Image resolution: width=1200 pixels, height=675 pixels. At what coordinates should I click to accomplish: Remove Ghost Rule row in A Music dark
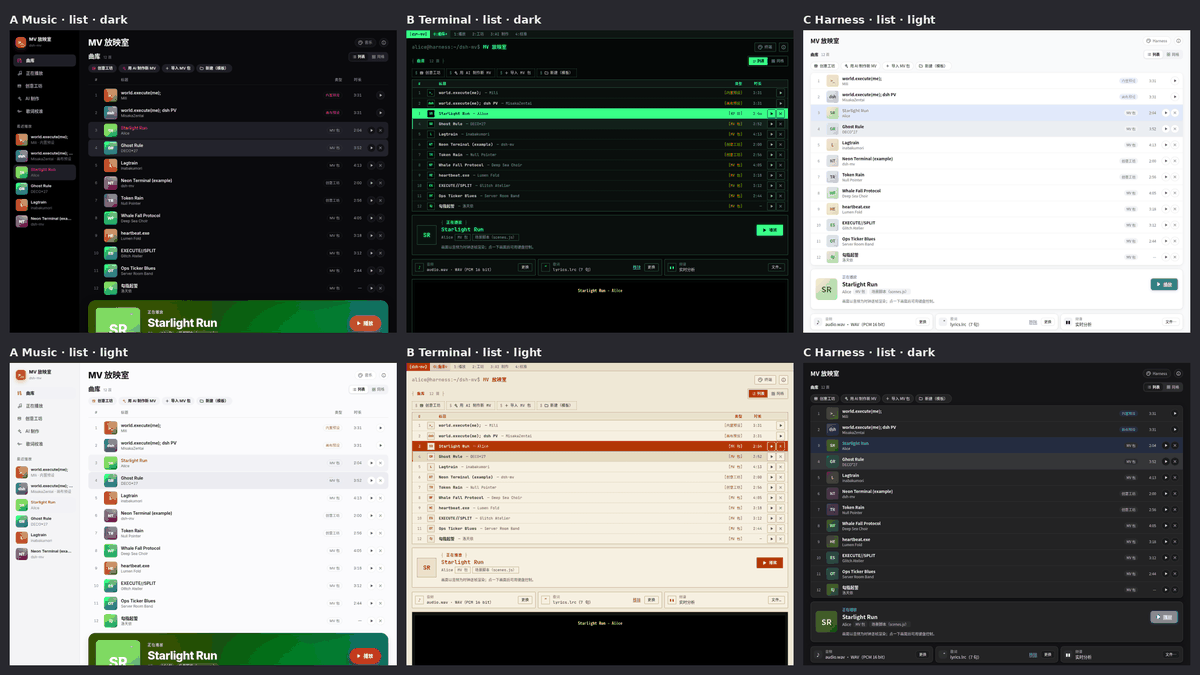coord(380,148)
